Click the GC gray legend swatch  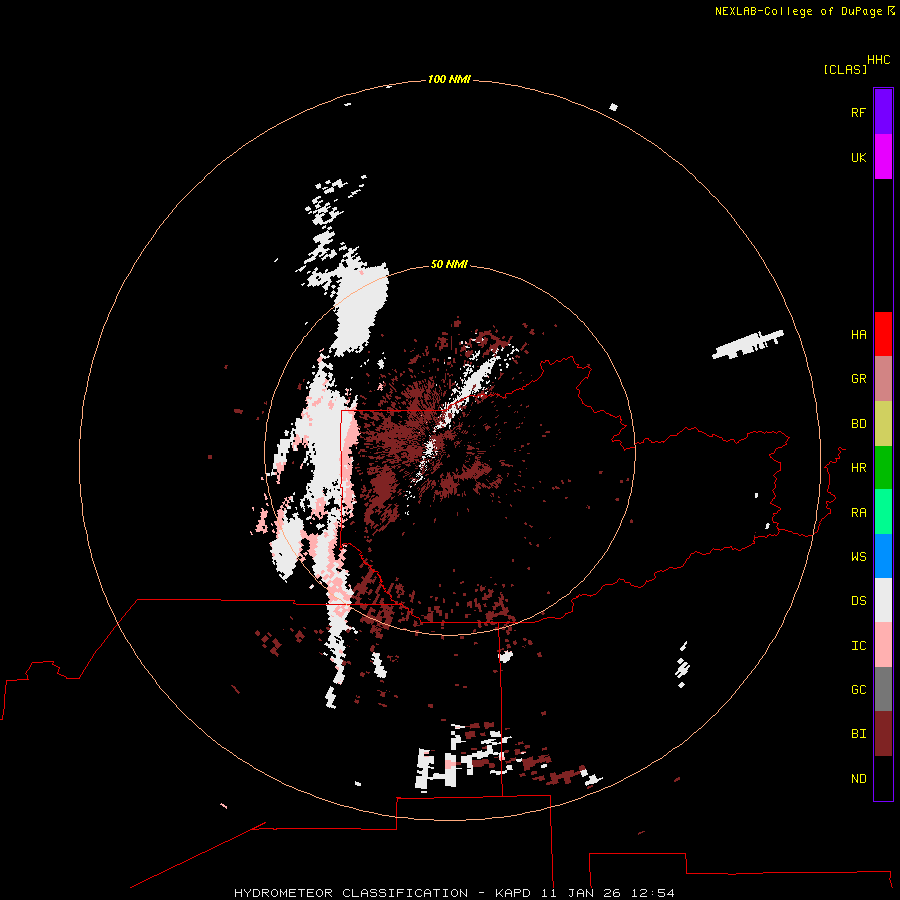click(883, 689)
